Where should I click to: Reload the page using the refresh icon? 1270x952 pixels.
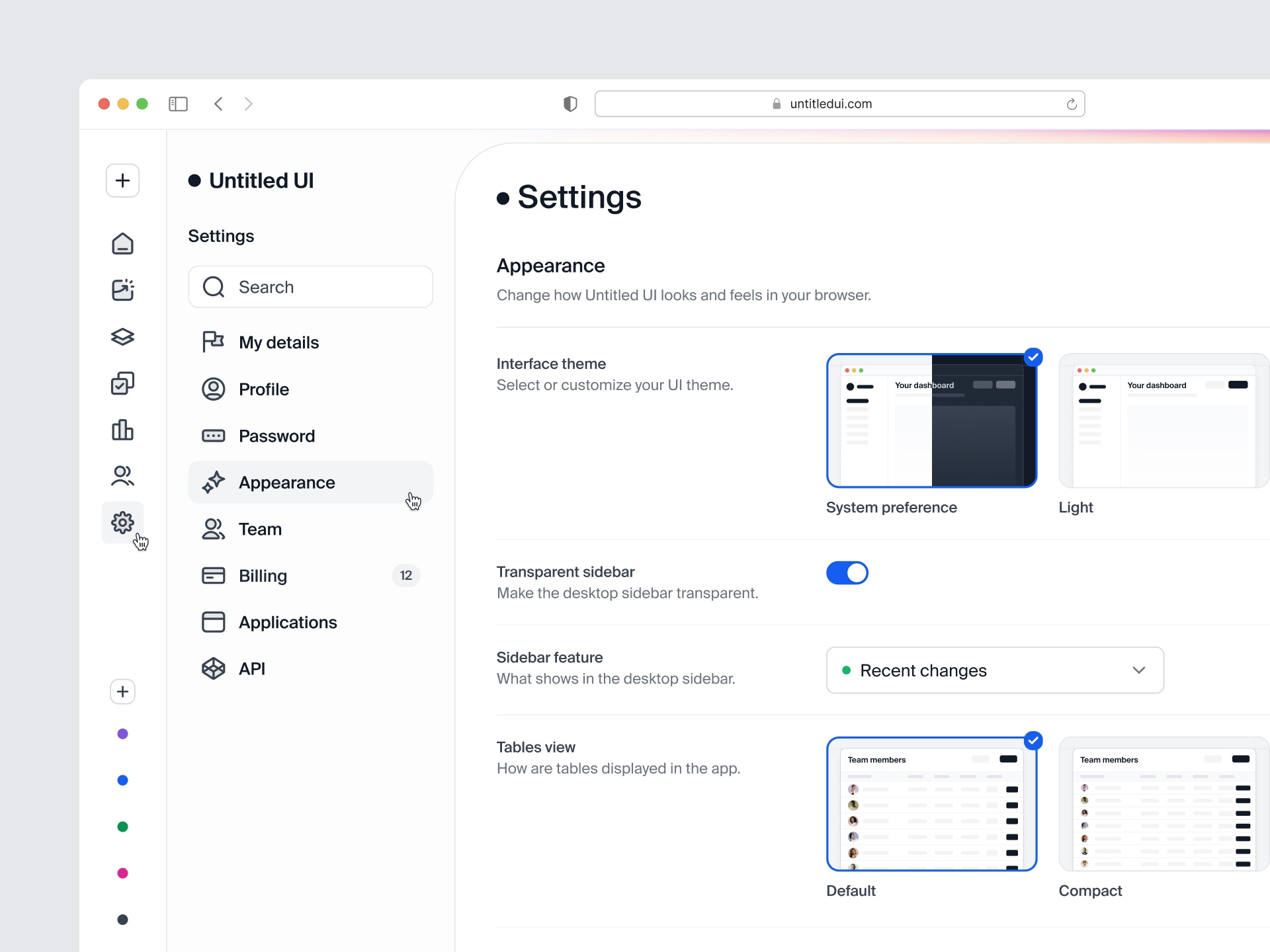[x=1072, y=104]
